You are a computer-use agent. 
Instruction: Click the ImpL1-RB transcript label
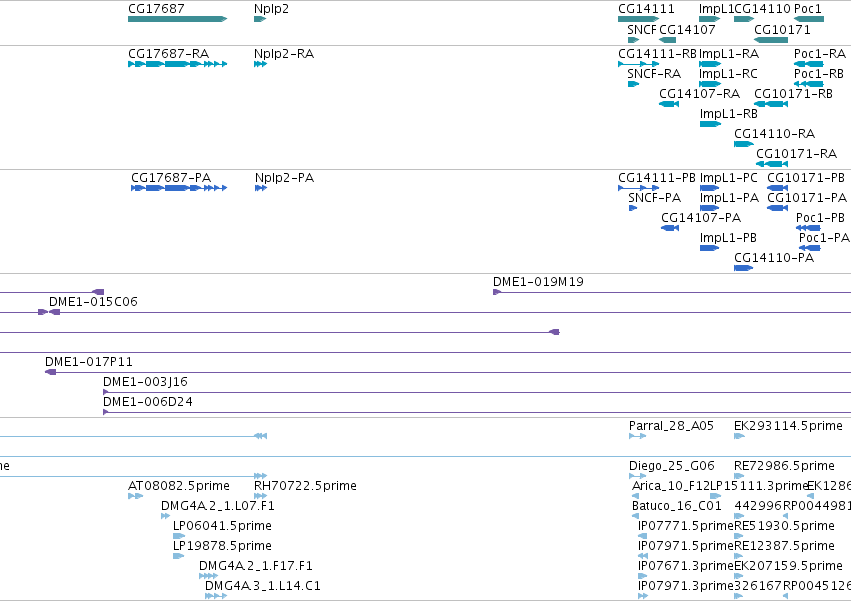point(728,114)
